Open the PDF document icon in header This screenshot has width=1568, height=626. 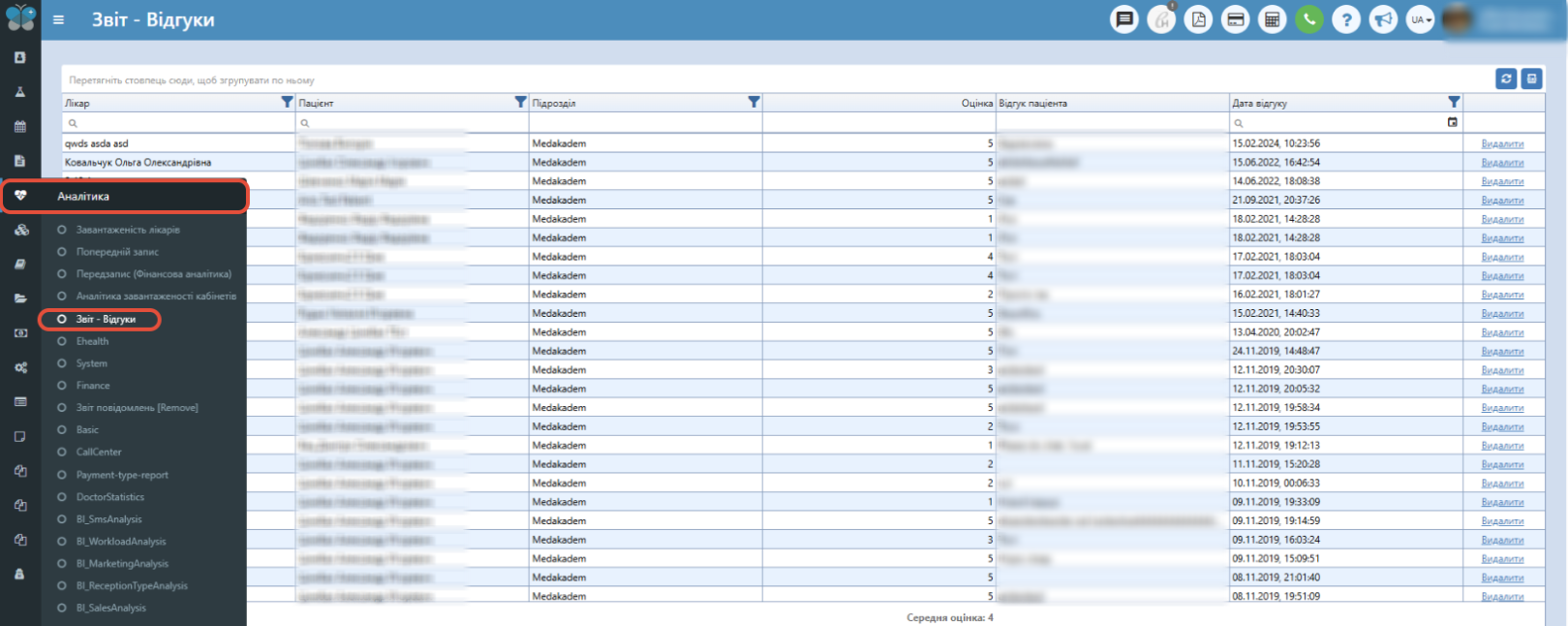(x=1198, y=19)
